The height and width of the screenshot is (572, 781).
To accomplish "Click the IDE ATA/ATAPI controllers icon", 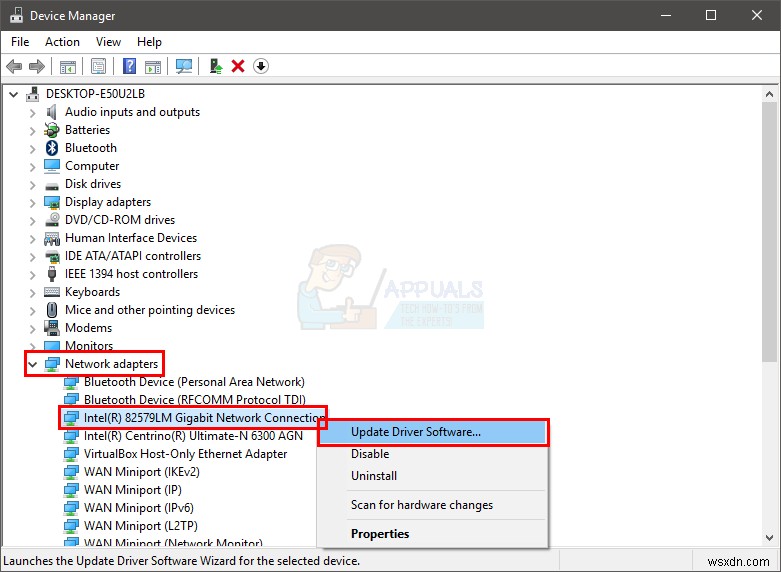I will 52,256.
